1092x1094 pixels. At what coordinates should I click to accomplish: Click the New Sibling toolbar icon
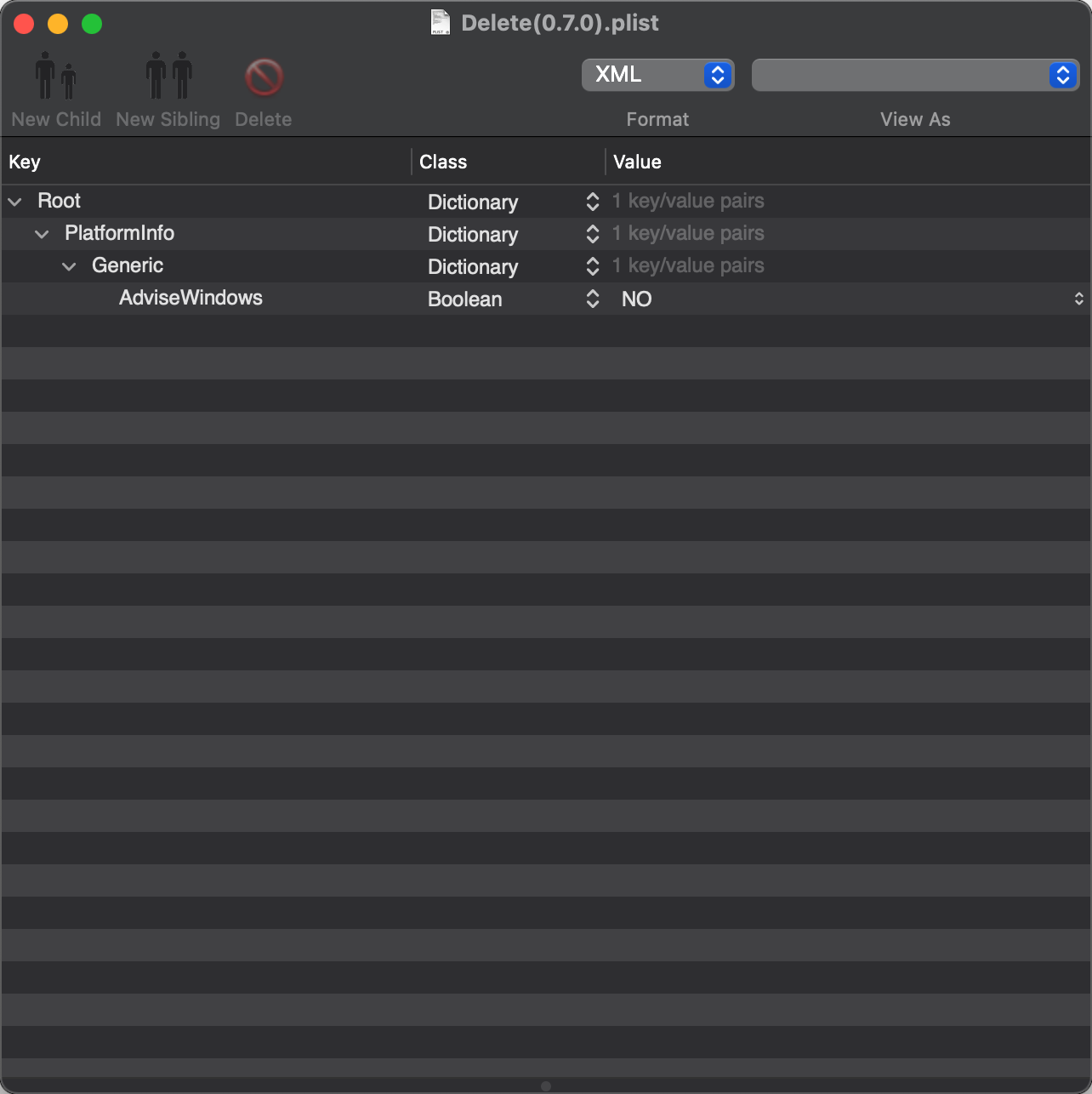[168, 77]
